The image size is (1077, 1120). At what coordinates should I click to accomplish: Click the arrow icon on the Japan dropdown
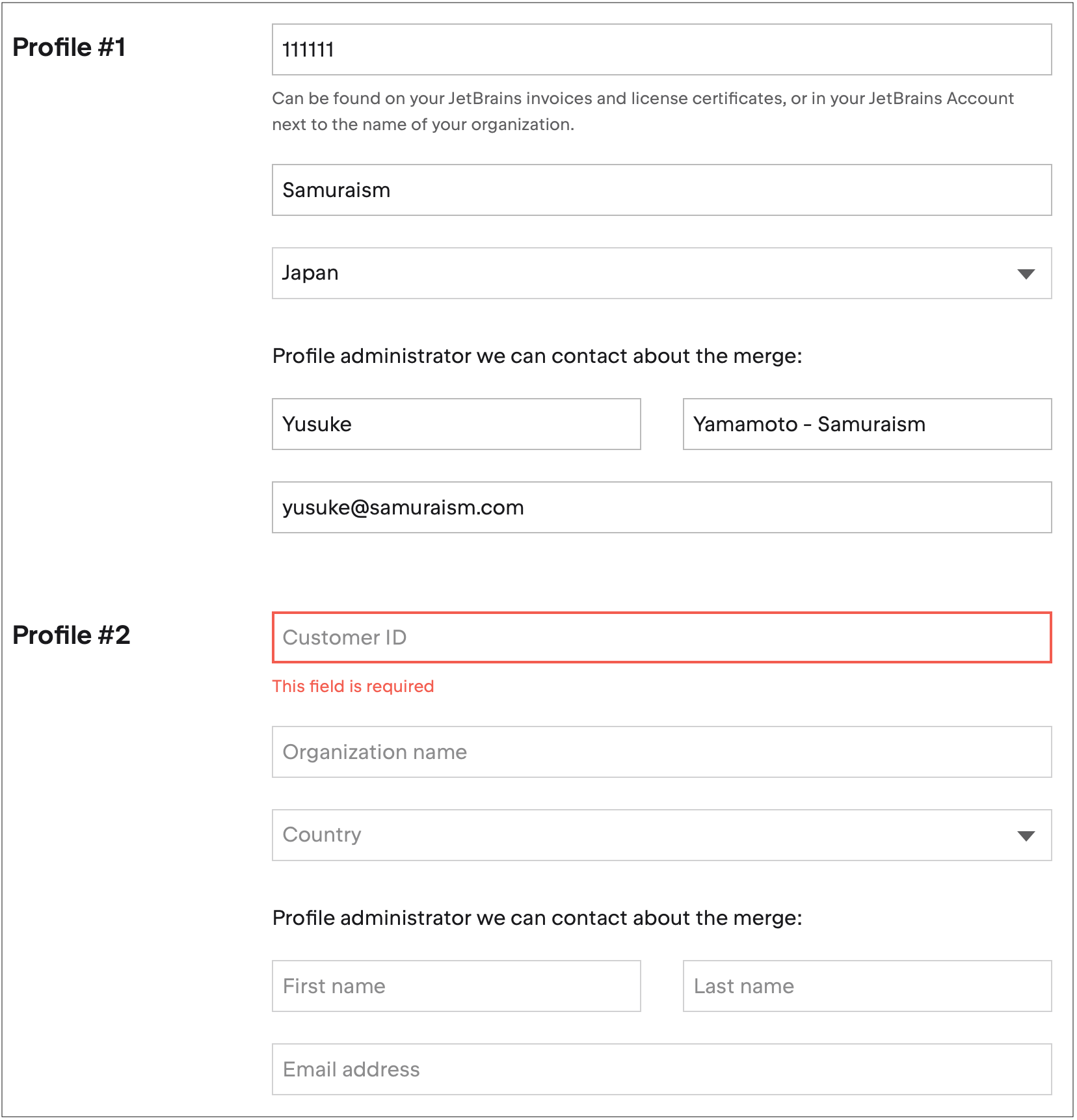click(x=1026, y=274)
